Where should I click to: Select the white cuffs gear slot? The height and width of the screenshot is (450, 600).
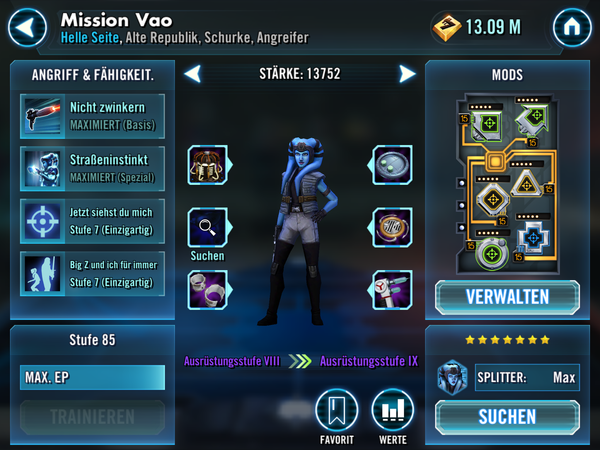[x=208, y=290]
